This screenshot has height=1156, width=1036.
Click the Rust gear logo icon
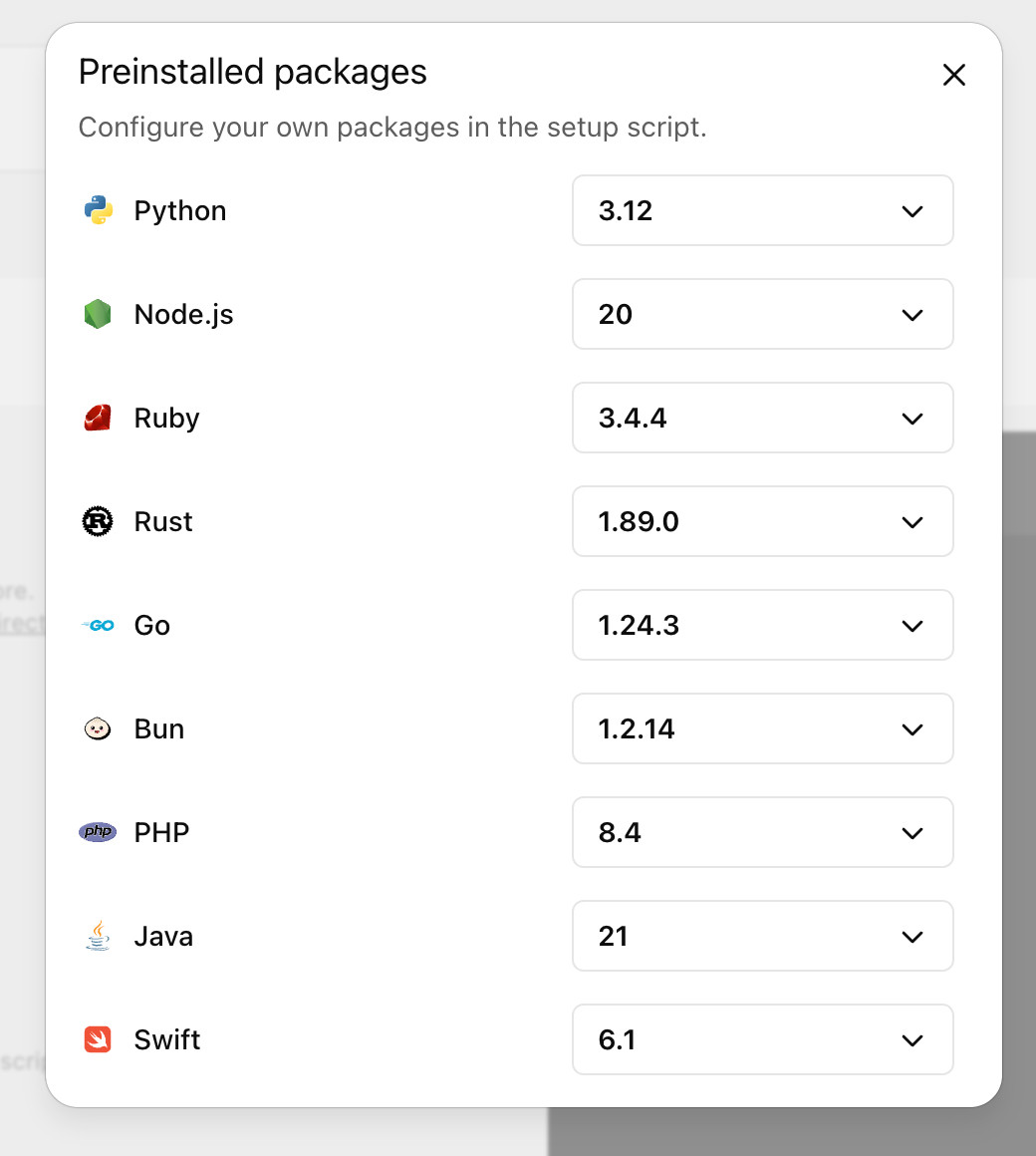point(98,521)
